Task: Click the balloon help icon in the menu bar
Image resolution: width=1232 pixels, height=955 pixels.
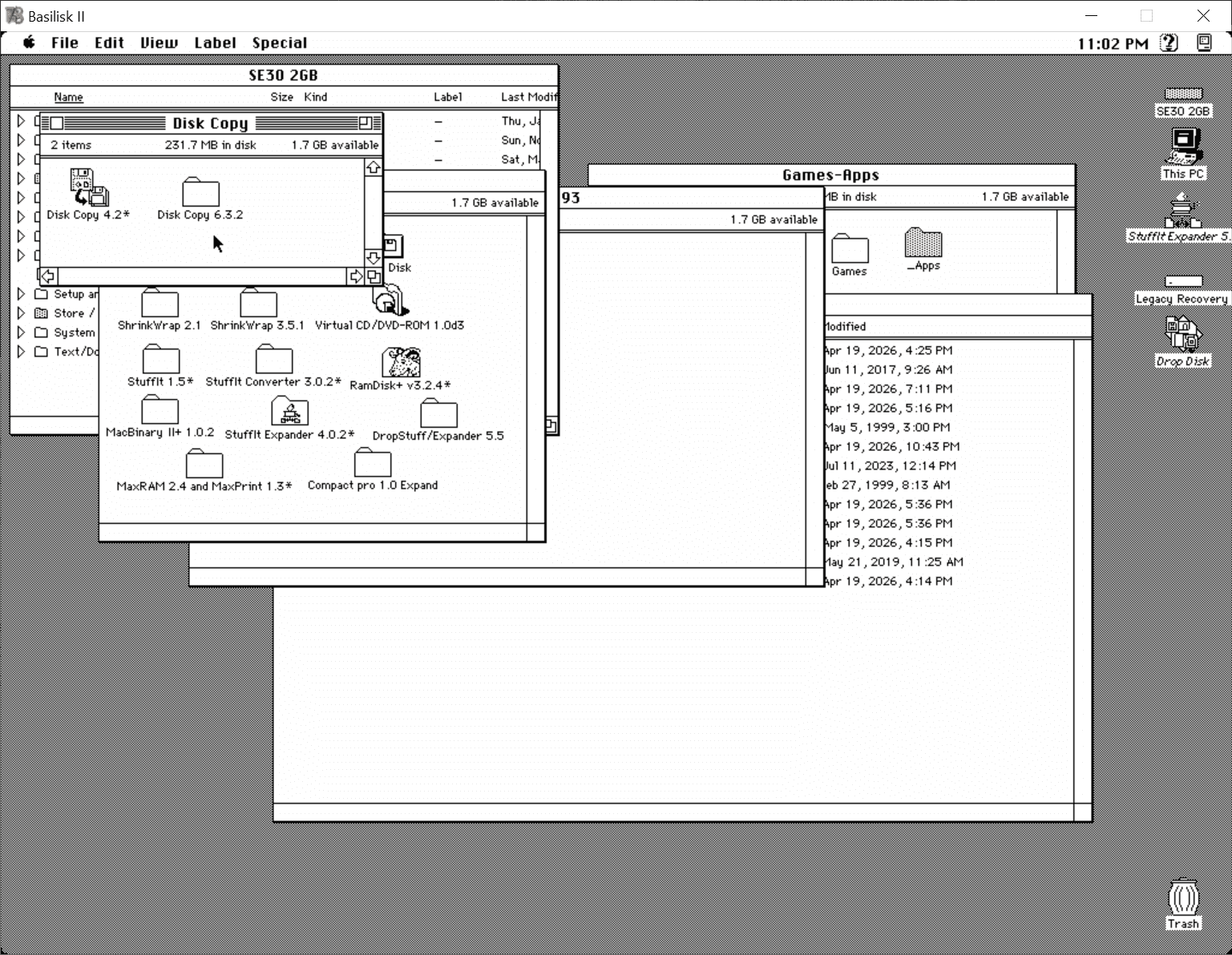Action: point(1168,42)
